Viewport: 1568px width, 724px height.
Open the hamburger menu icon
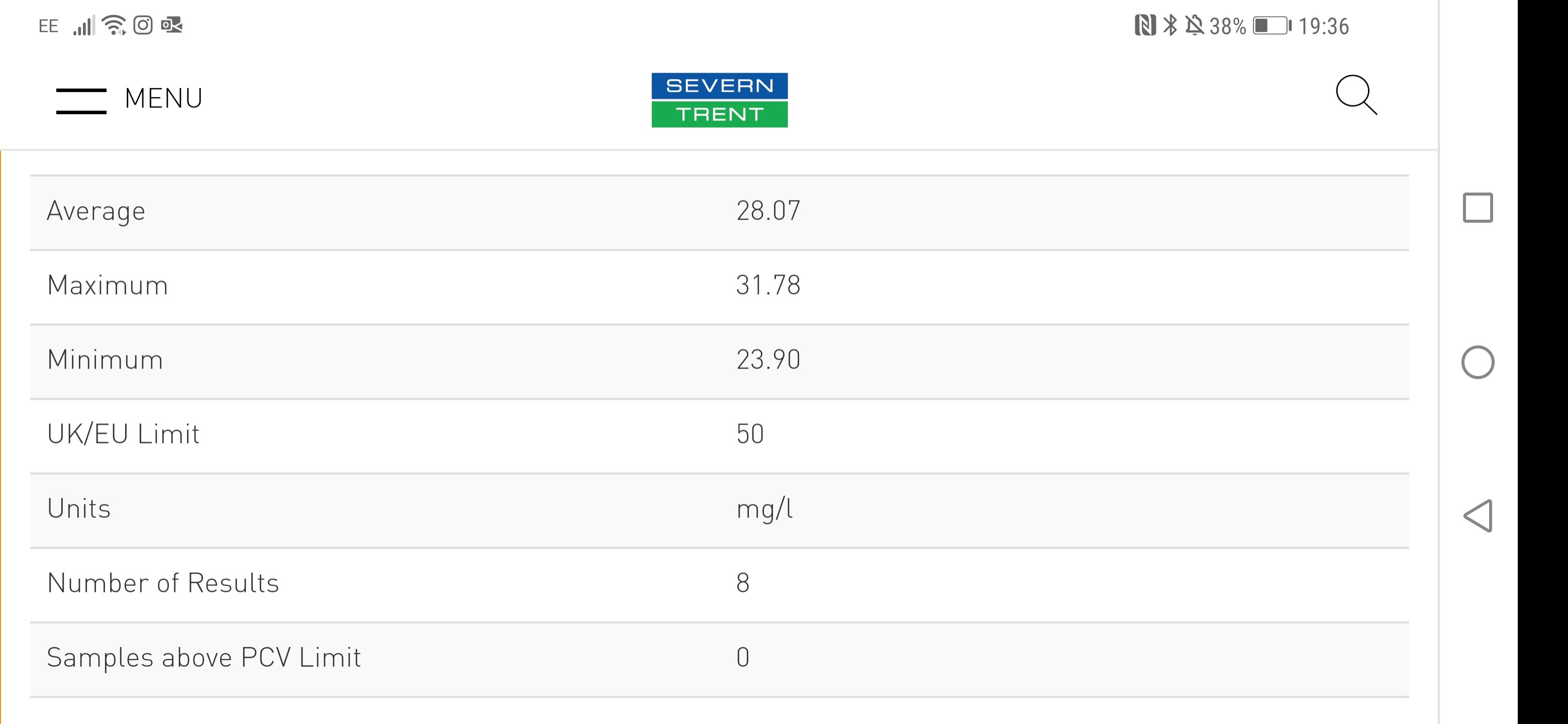81,101
